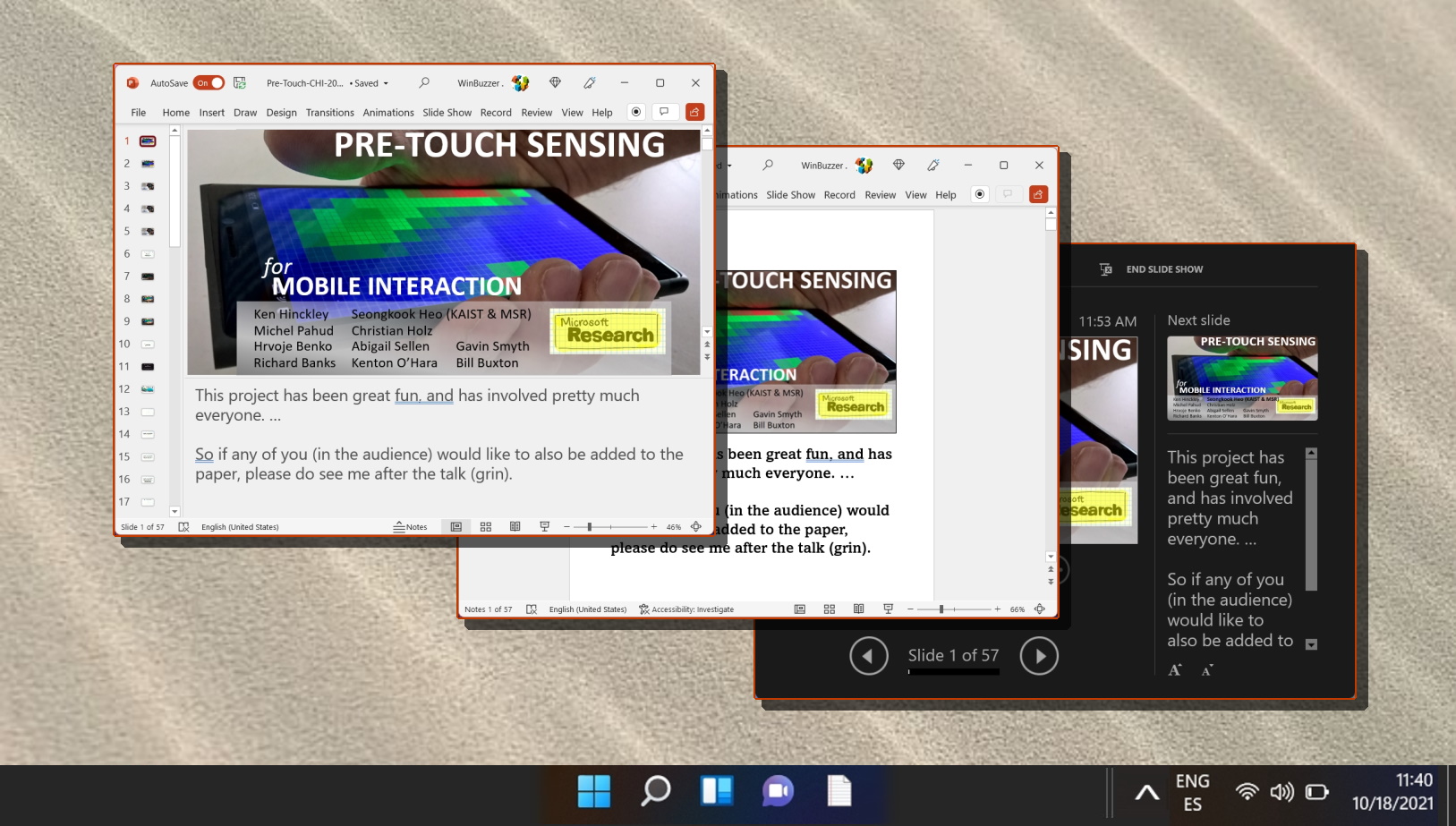Click zoom in plus in front window
1456x826 pixels.
point(654,527)
